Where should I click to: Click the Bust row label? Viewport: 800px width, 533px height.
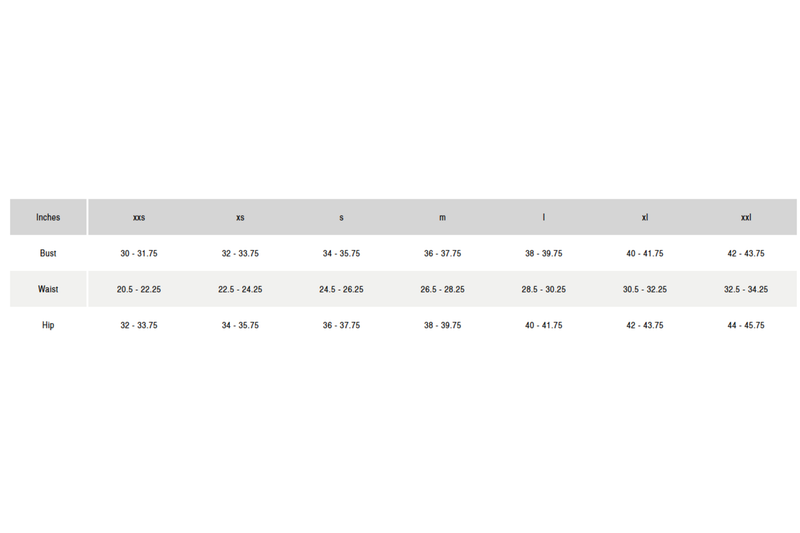tap(48, 253)
